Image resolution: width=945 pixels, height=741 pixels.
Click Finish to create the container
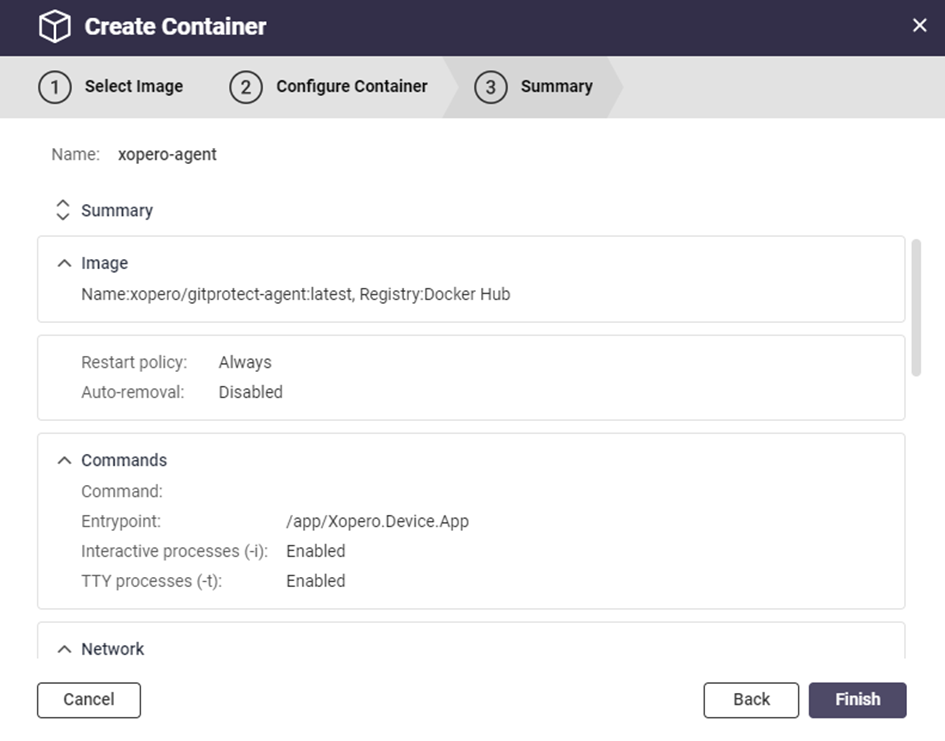(857, 700)
